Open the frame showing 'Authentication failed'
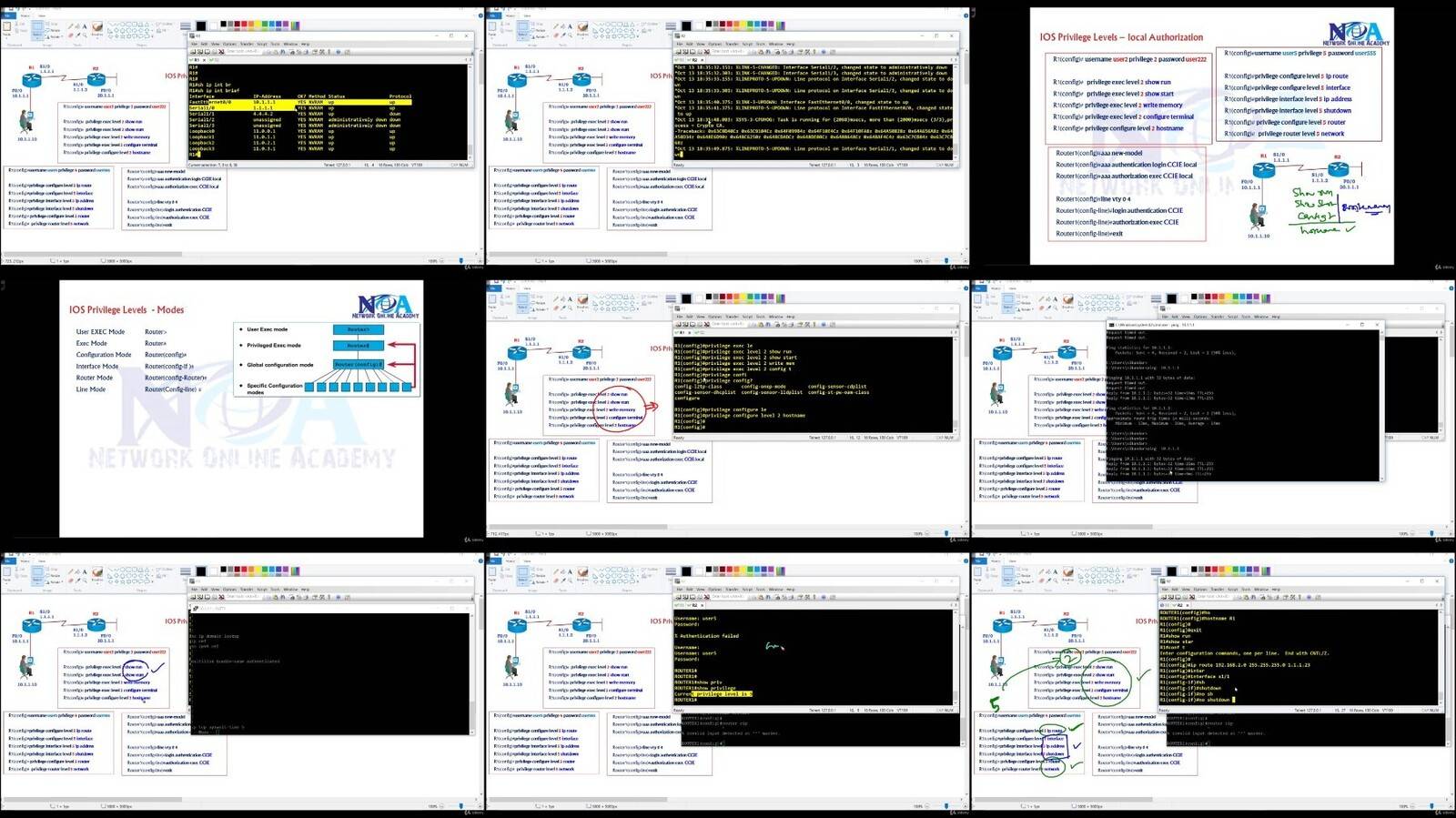The image size is (1456, 818). (x=728, y=681)
